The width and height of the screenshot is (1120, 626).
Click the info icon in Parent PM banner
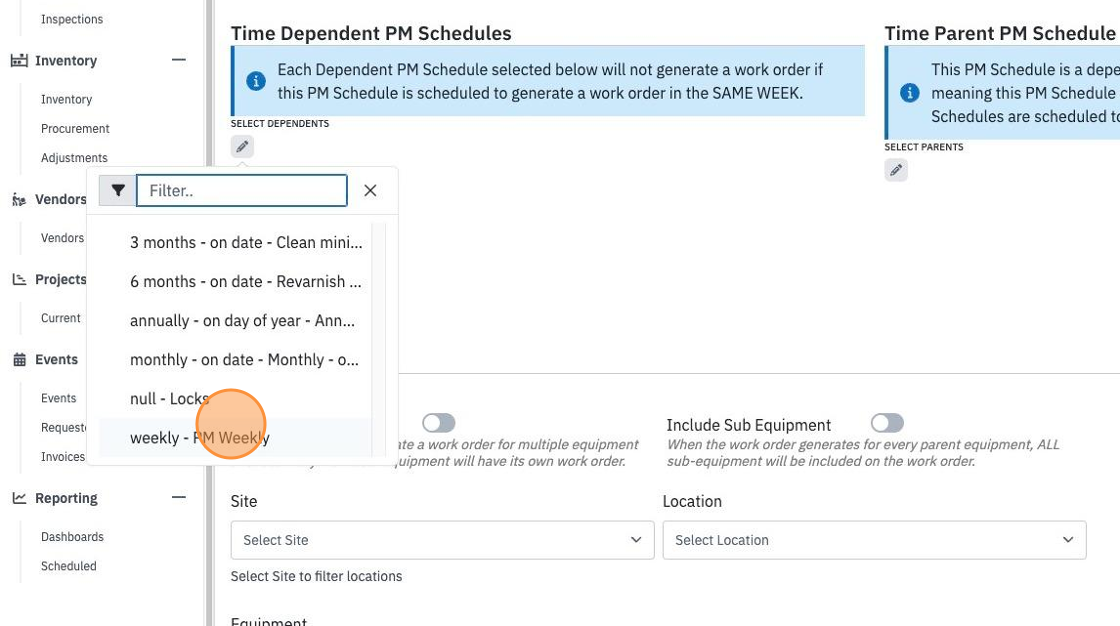pyautogui.click(x=909, y=93)
